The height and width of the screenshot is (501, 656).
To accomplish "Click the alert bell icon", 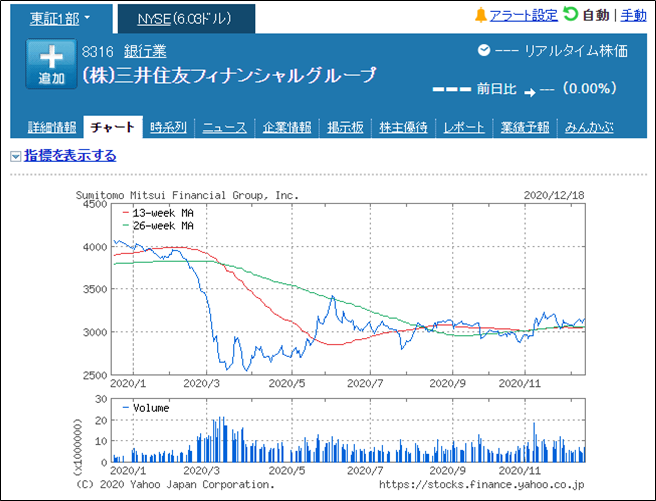I will tap(481, 15).
